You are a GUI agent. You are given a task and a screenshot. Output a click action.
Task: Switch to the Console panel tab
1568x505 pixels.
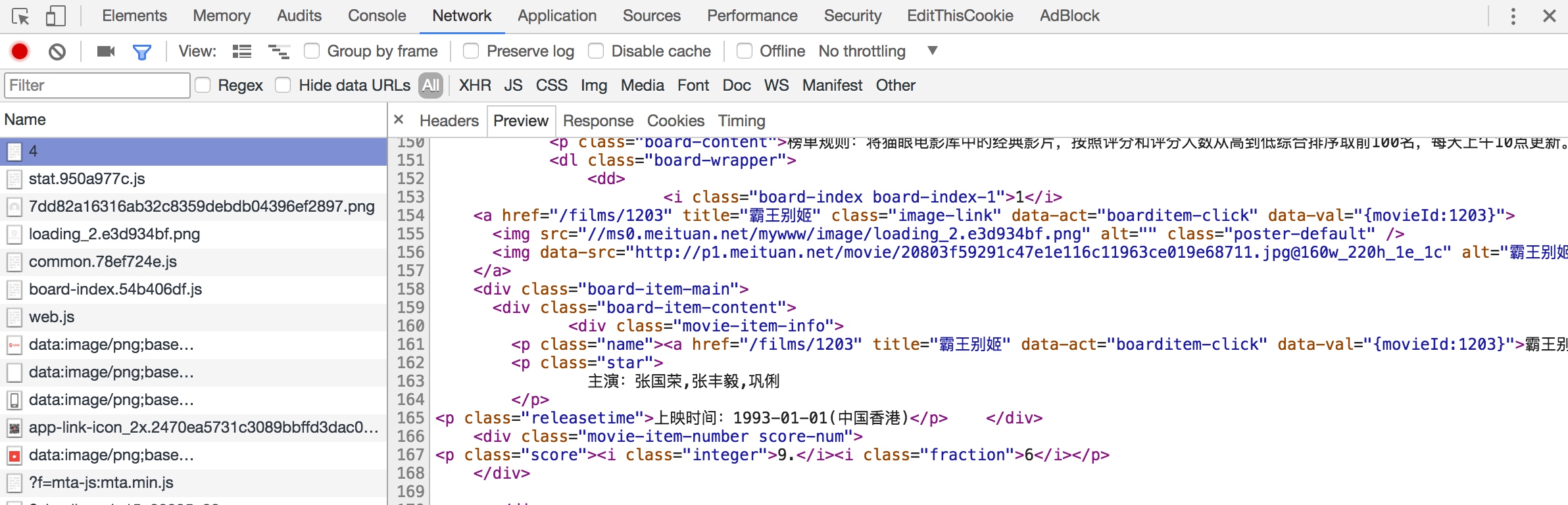(377, 16)
